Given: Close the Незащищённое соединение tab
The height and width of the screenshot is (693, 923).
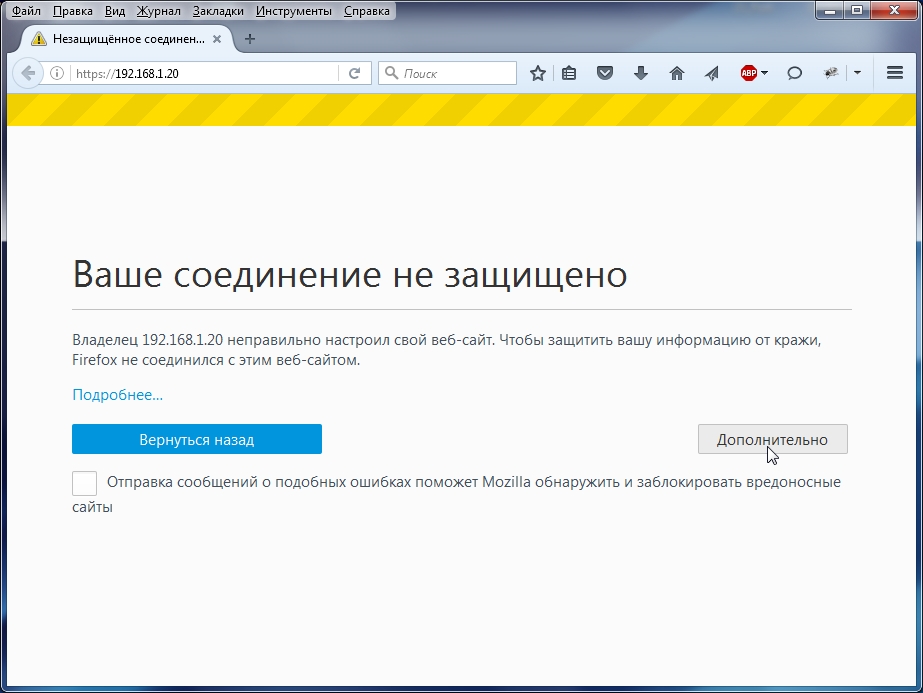Looking at the screenshot, I should 217,39.
